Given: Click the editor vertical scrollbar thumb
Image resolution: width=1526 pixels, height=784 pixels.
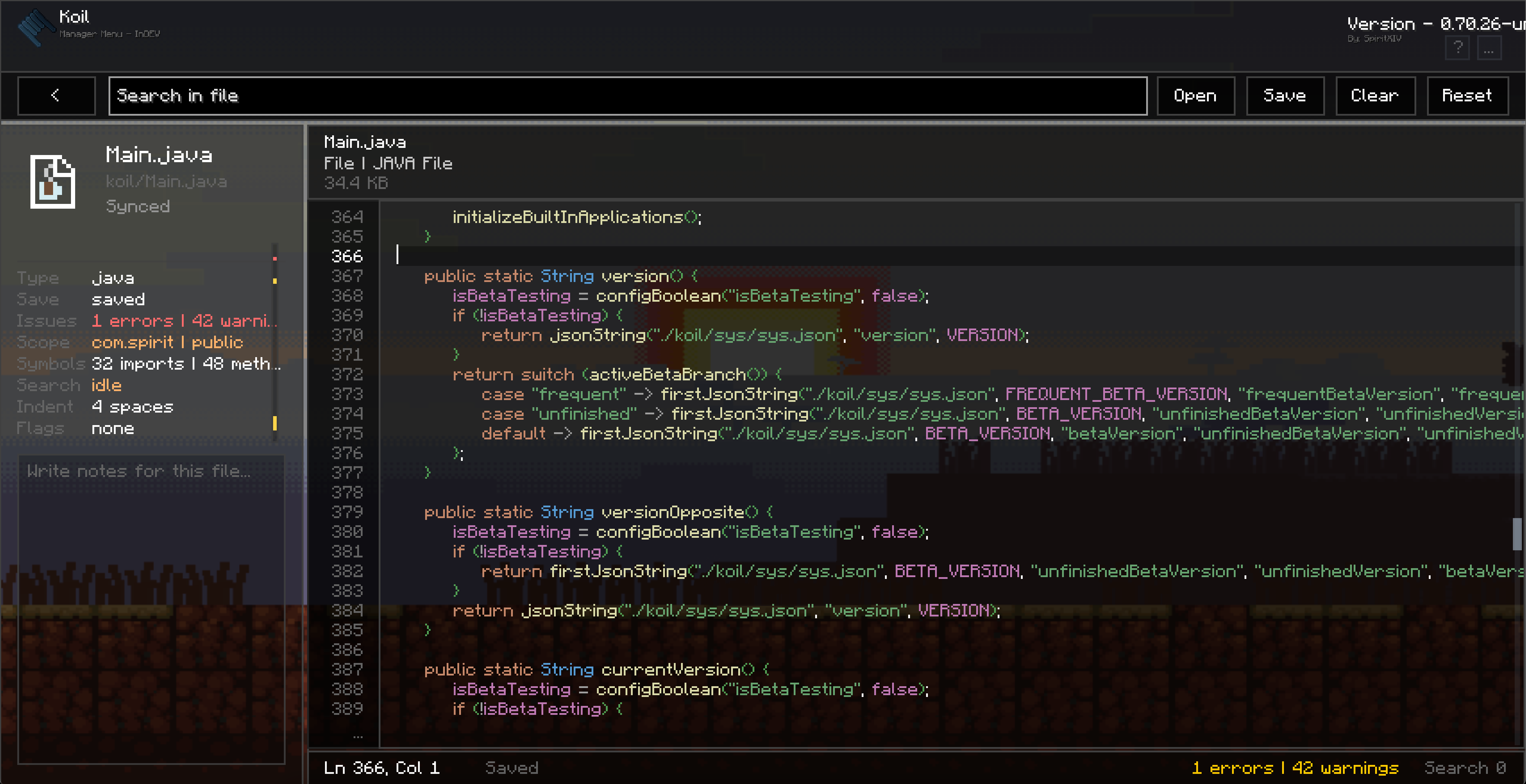Looking at the screenshot, I should (x=1517, y=534).
